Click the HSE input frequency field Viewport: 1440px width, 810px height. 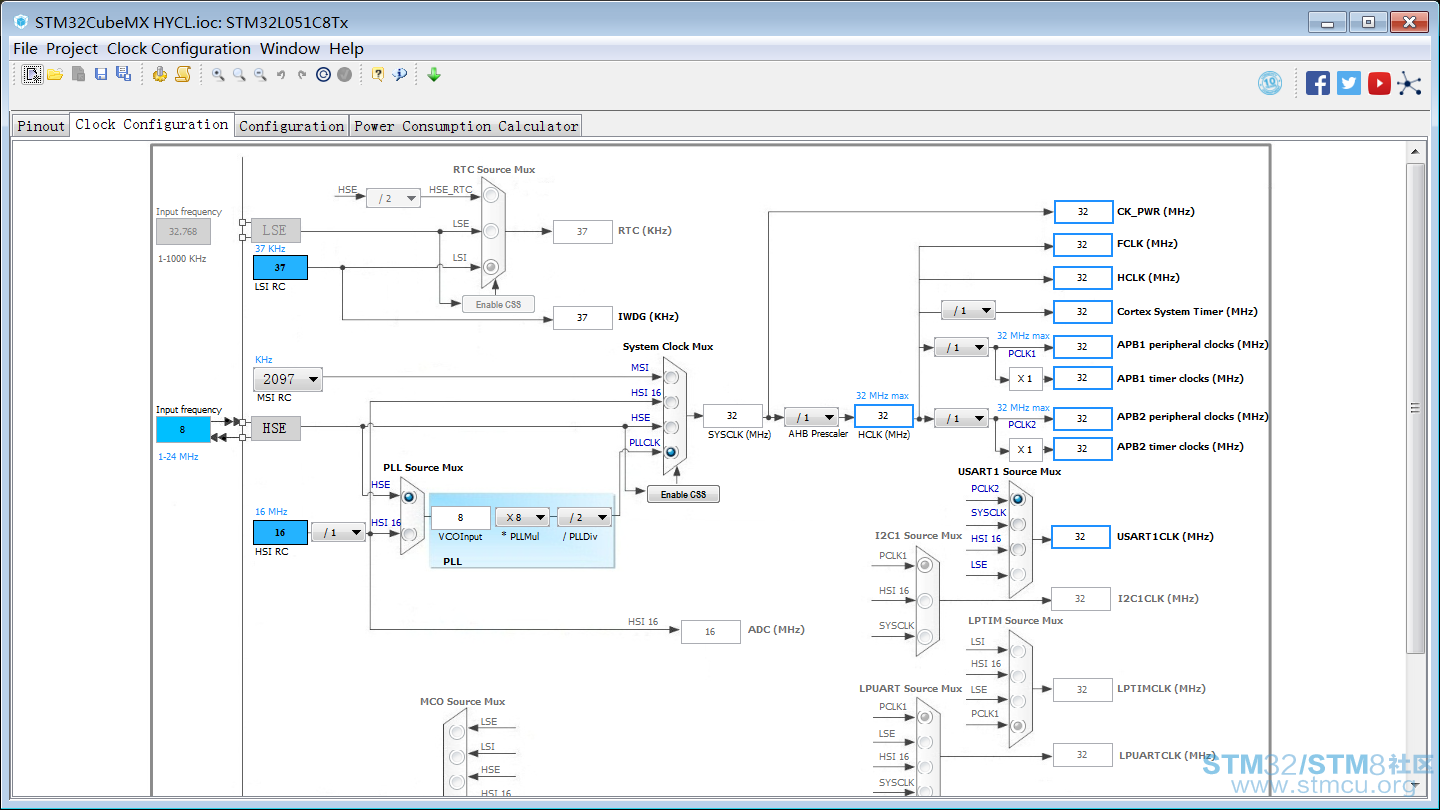183,429
